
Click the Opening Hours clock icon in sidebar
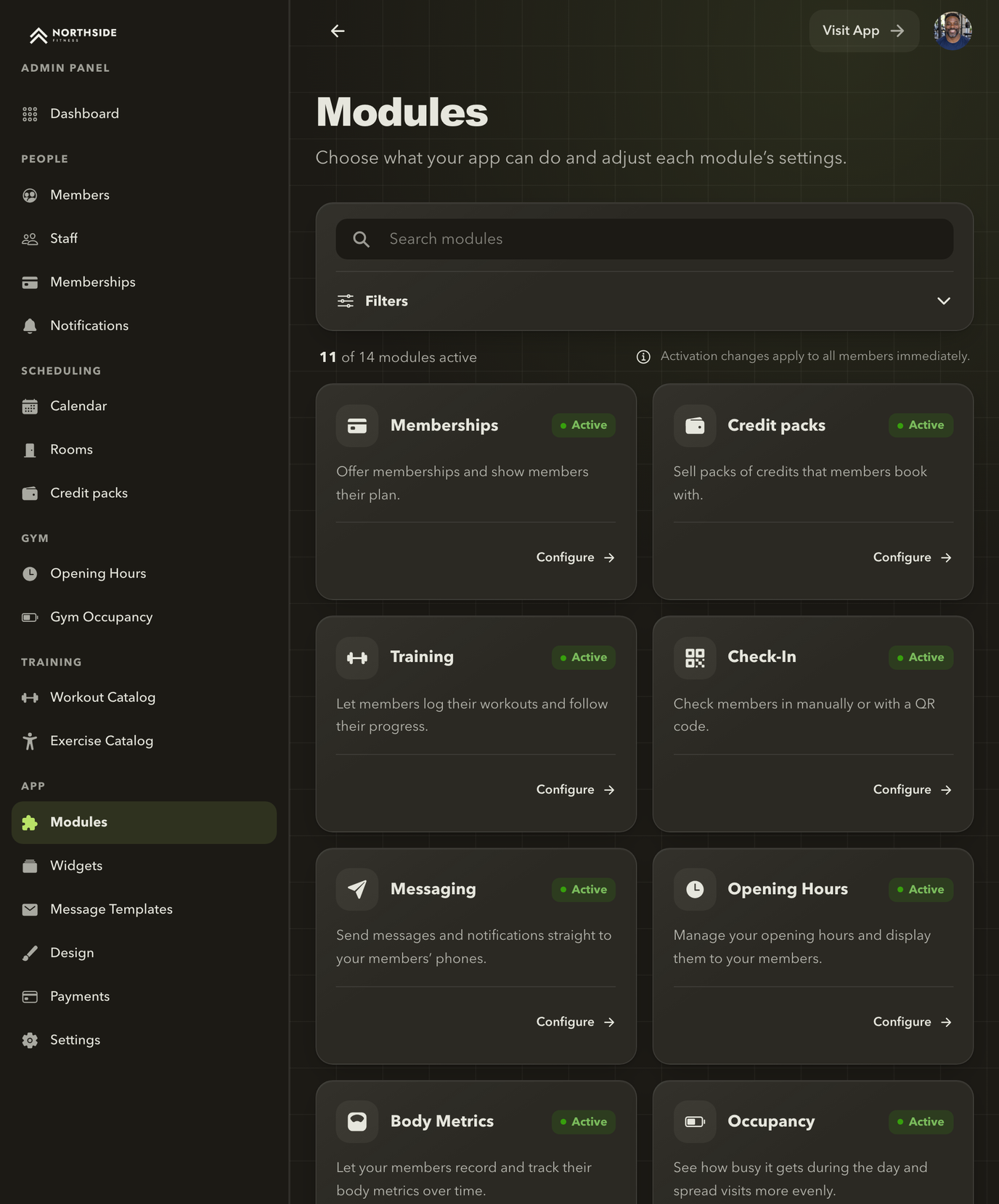[30, 574]
